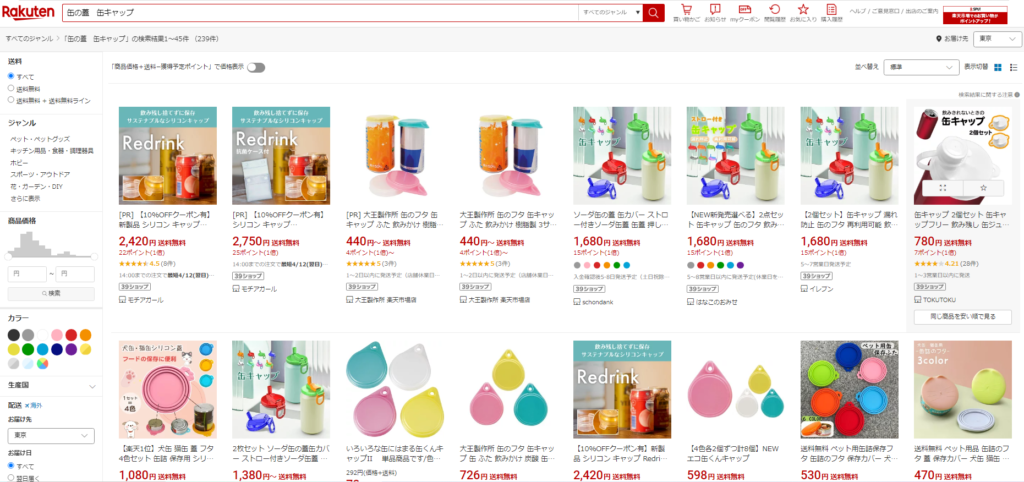Open the myクーポン coupon icon
This screenshot has width=1024, height=482.
pos(744,9)
